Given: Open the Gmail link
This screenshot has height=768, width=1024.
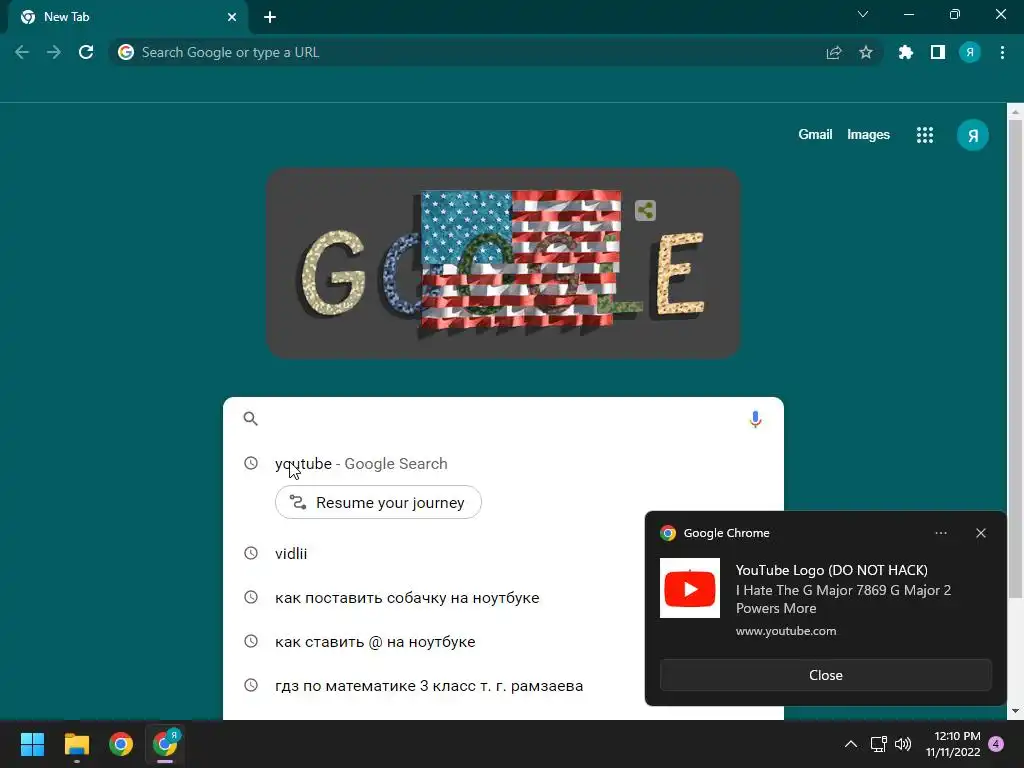Looking at the screenshot, I should (815, 135).
